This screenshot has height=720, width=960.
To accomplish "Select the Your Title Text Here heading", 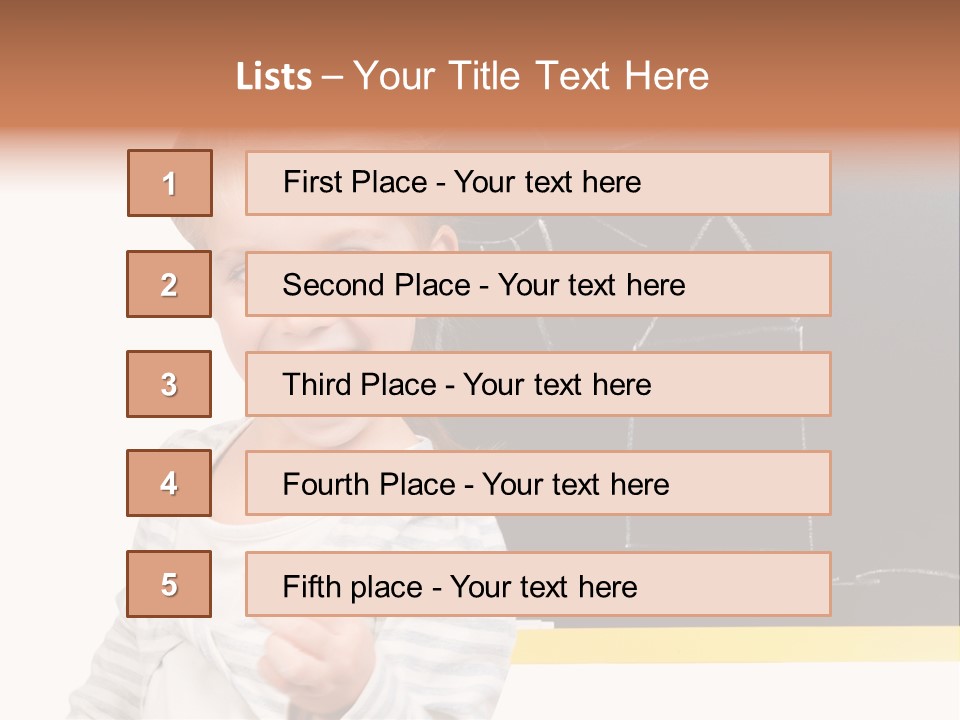I will [x=531, y=77].
